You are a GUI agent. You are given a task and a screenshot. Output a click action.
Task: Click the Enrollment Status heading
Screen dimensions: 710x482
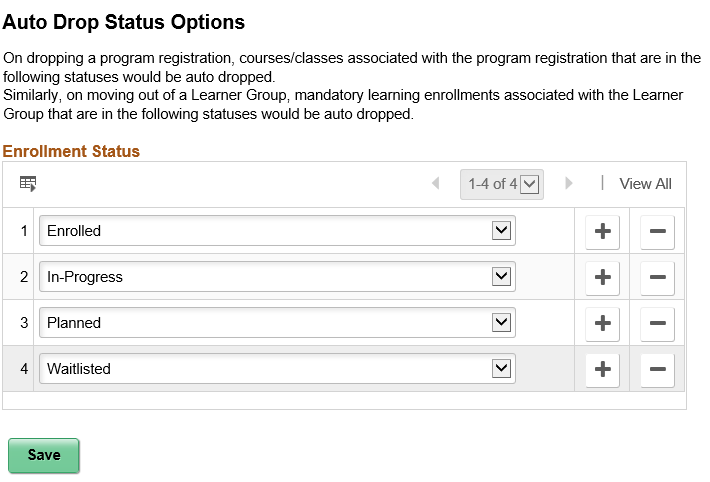(x=71, y=152)
